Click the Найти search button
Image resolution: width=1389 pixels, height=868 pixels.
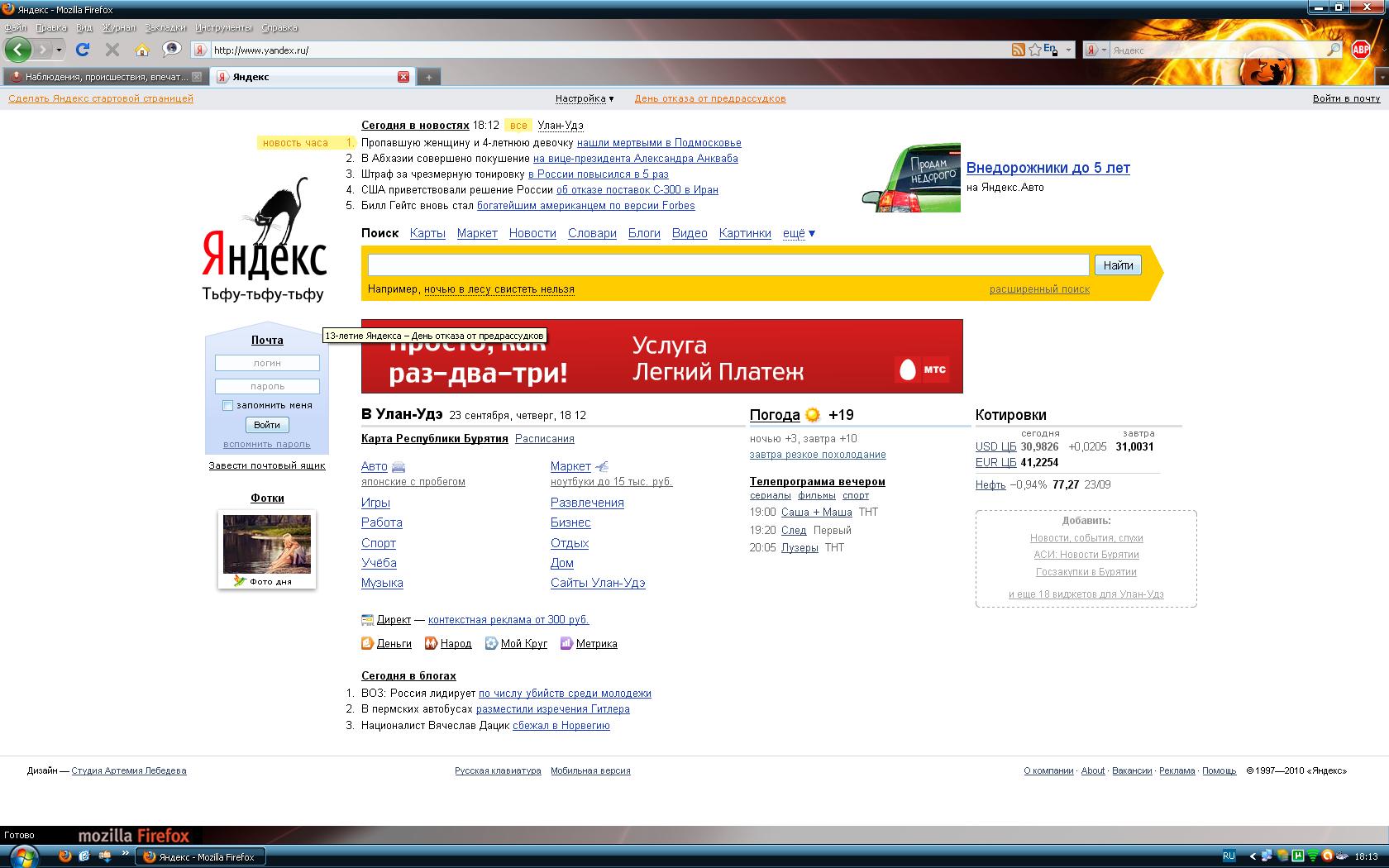(x=1118, y=265)
